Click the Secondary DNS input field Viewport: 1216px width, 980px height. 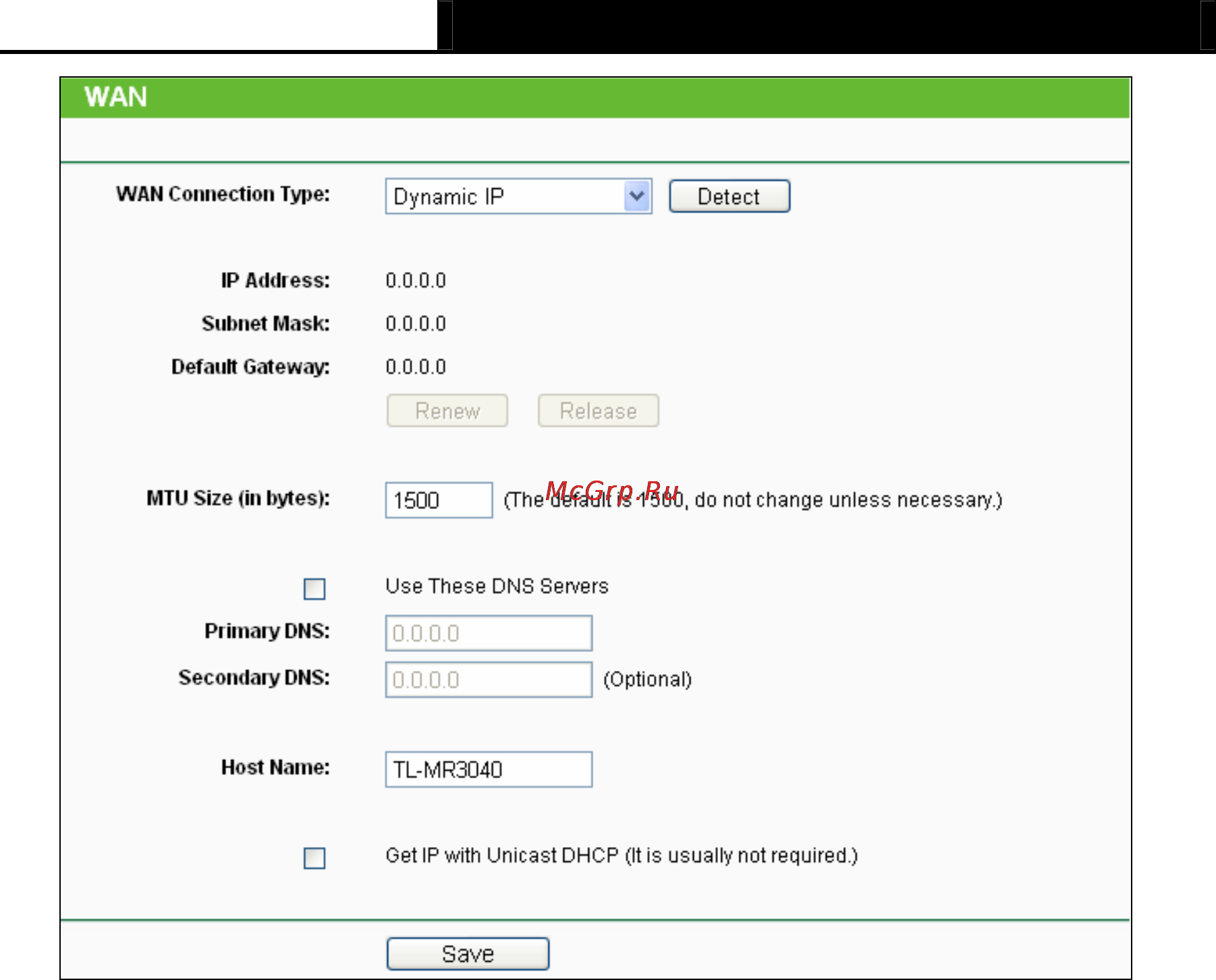tap(489, 680)
